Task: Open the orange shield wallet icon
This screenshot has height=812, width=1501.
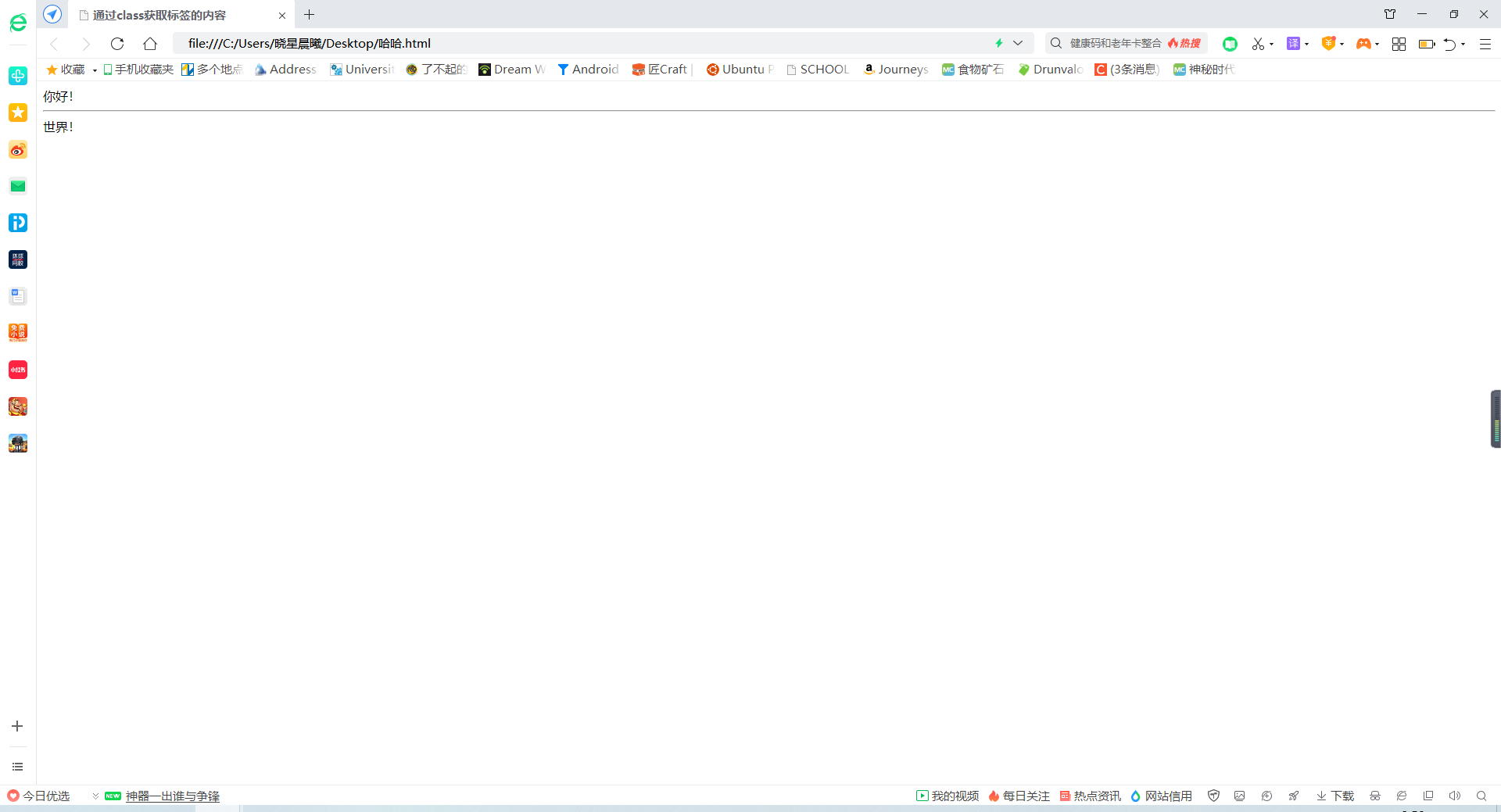Action: pos(1328,44)
